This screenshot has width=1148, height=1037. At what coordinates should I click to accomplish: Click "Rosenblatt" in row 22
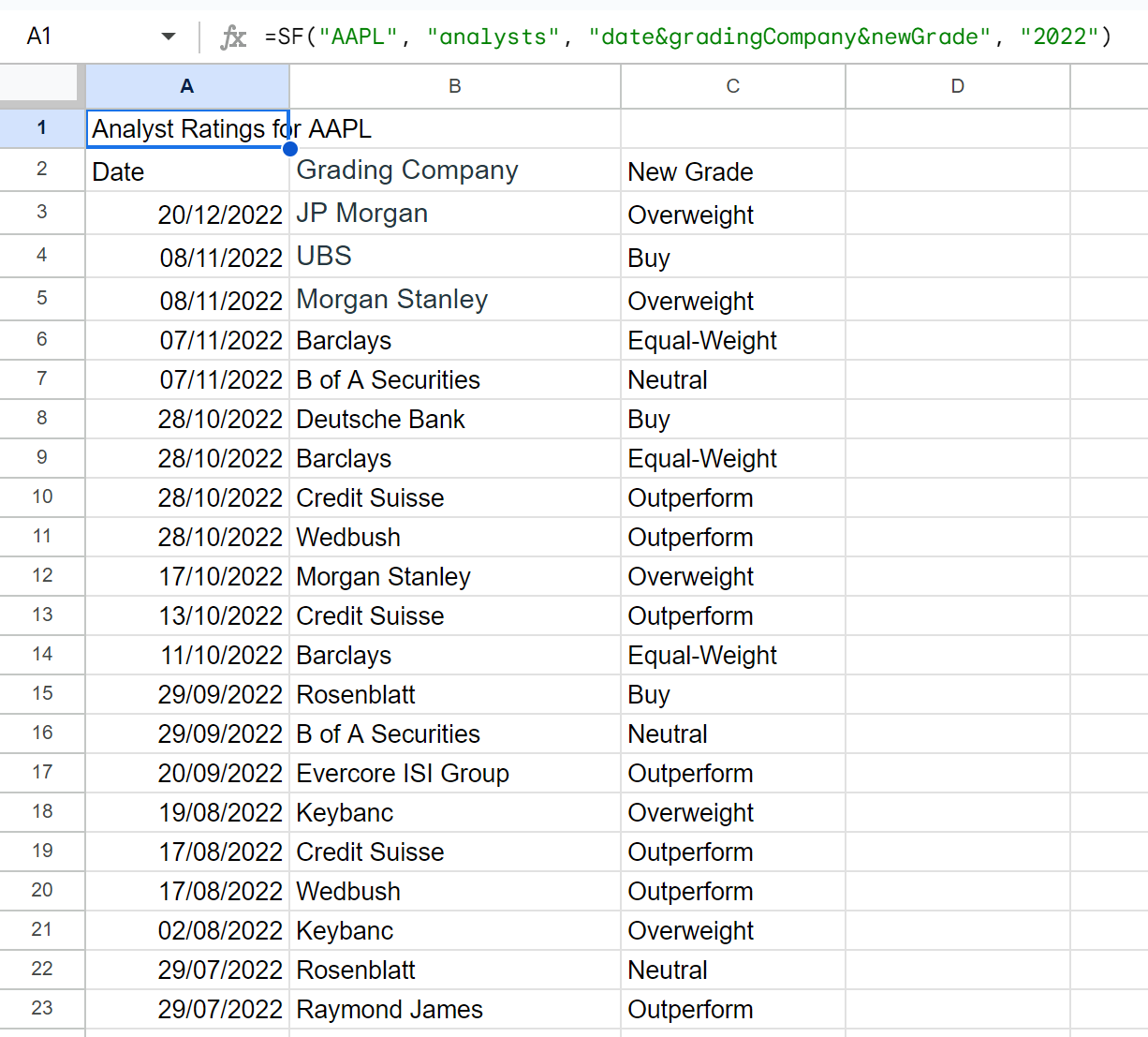[455, 970]
